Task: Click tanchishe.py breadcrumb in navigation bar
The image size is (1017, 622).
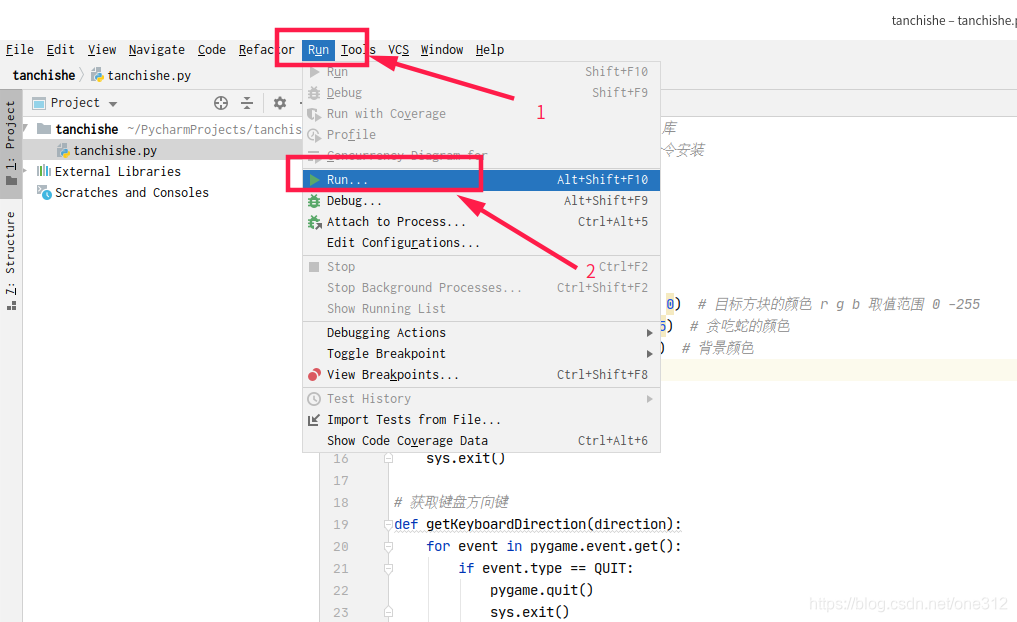Action: tap(141, 75)
